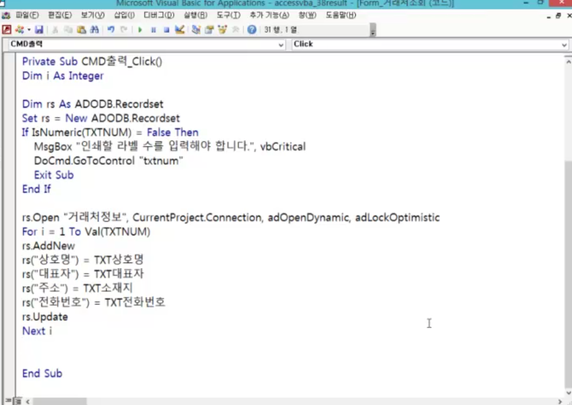Click the 'Next i' line

coord(37,331)
